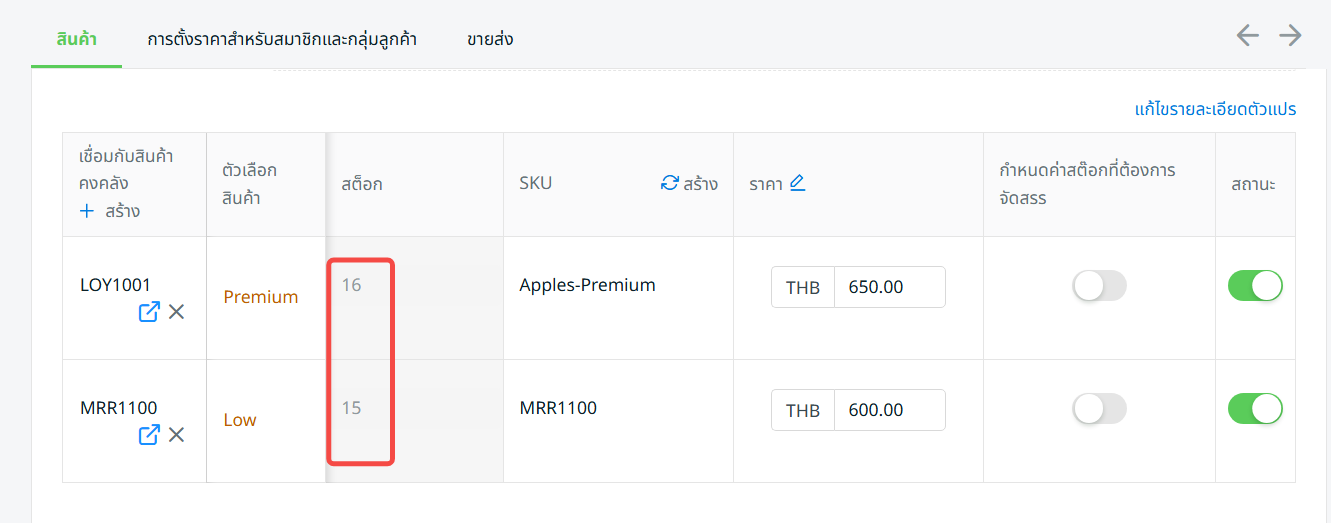Viewport: 1331px width, 523px height.
Task: Turn off status for Low variant
Action: point(1255,408)
